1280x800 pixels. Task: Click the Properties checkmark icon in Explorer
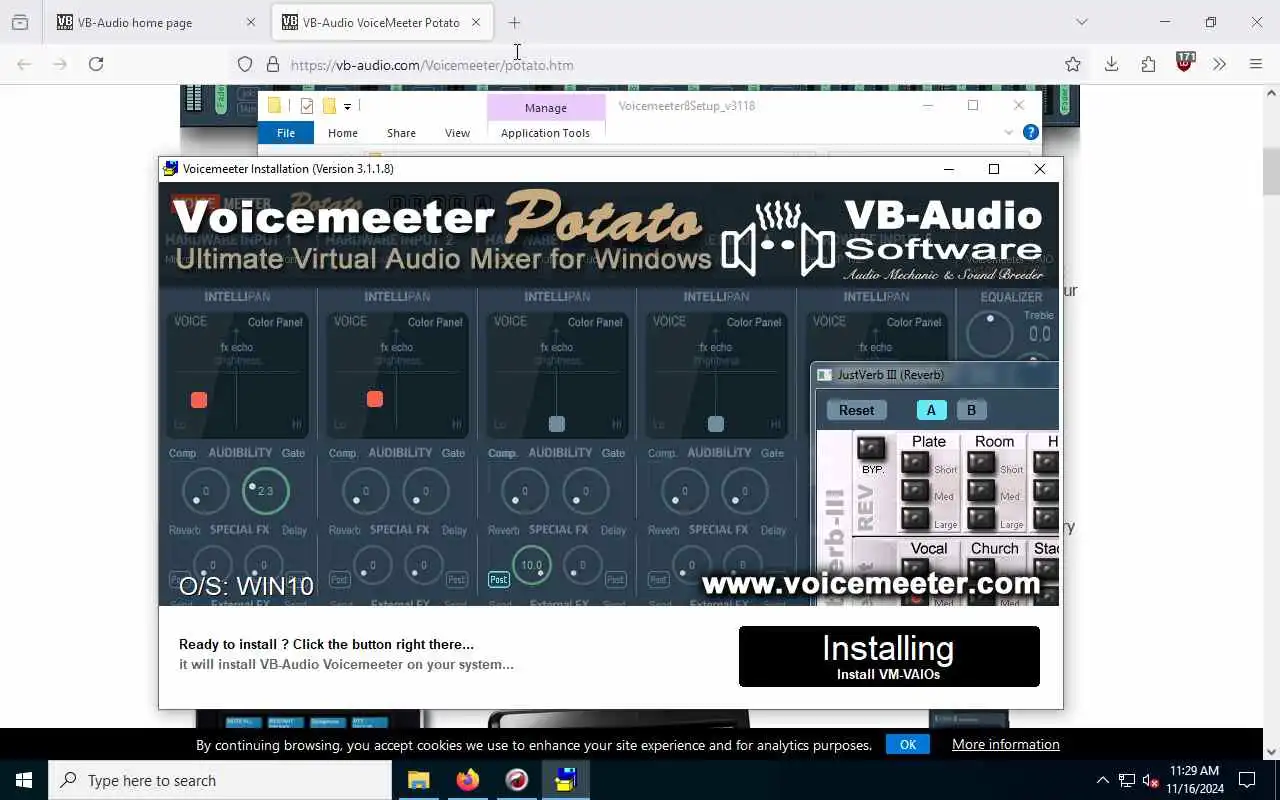pos(307,106)
